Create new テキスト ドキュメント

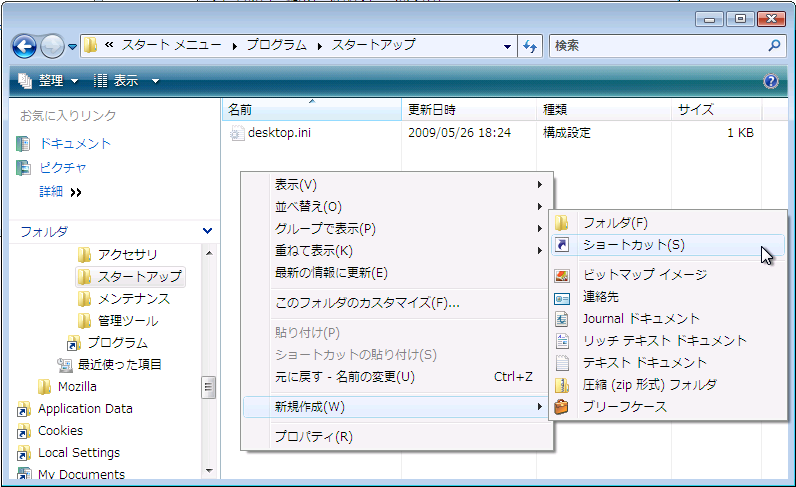click(x=668, y=363)
